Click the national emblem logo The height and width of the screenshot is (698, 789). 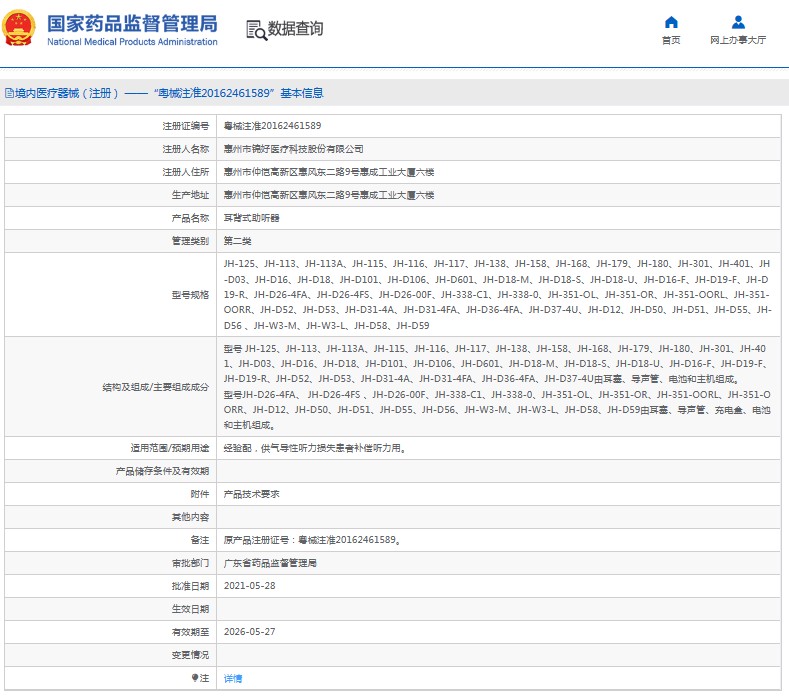[19, 28]
